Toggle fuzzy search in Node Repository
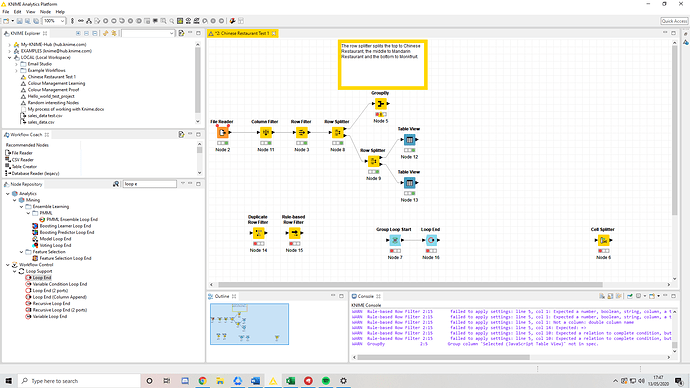 tap(116, 184)
